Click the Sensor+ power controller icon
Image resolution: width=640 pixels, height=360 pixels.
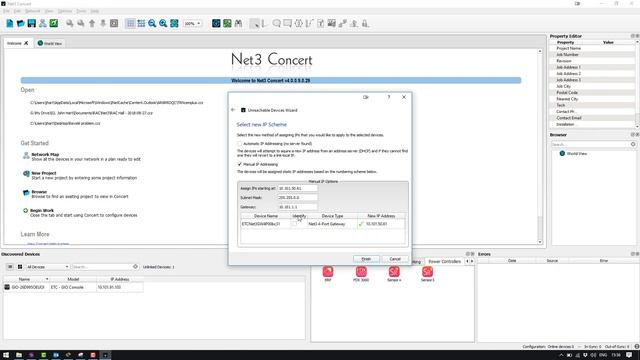(x=394, y=272)
